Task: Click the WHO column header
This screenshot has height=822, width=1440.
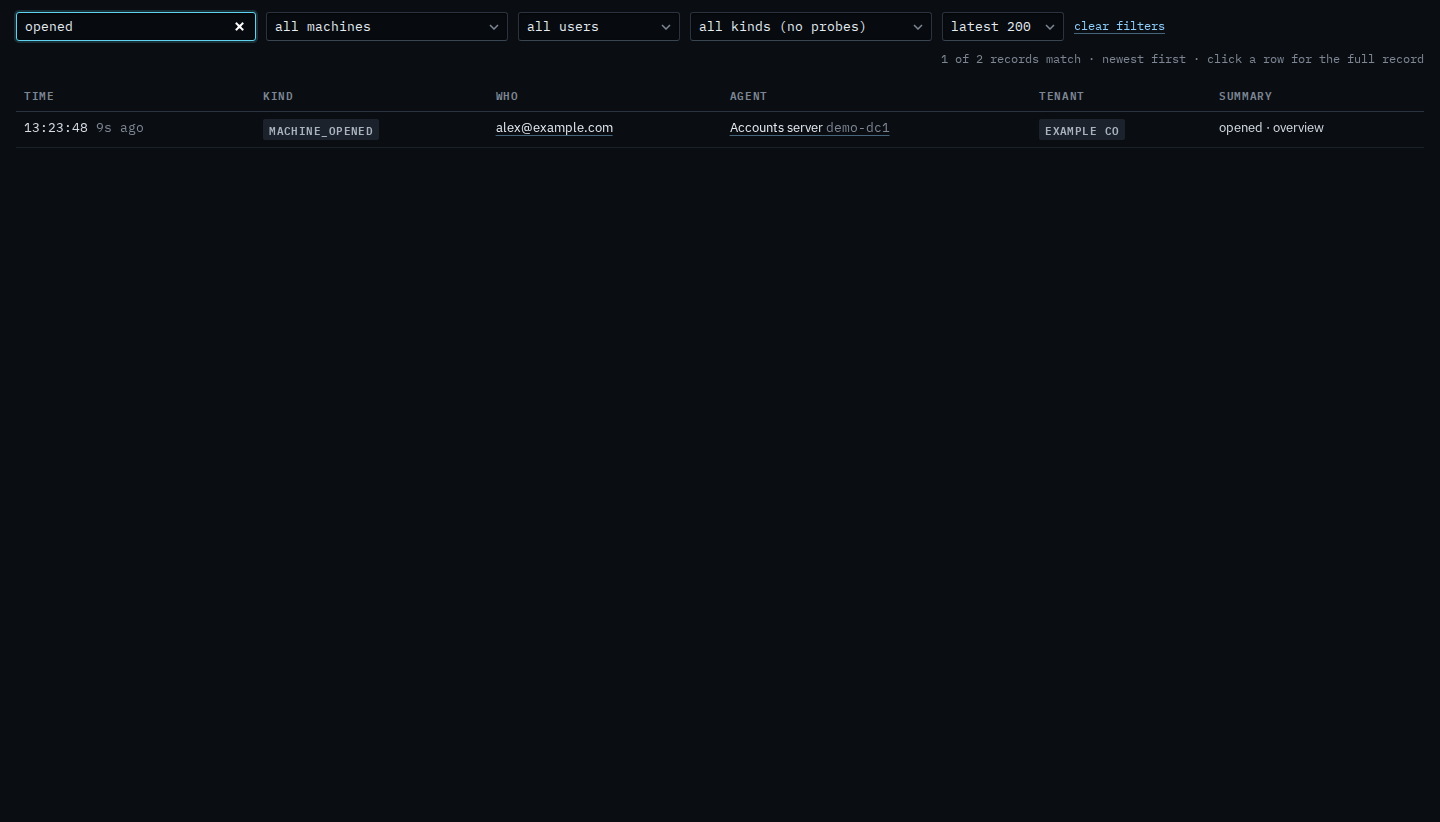Action: (507, 96)
